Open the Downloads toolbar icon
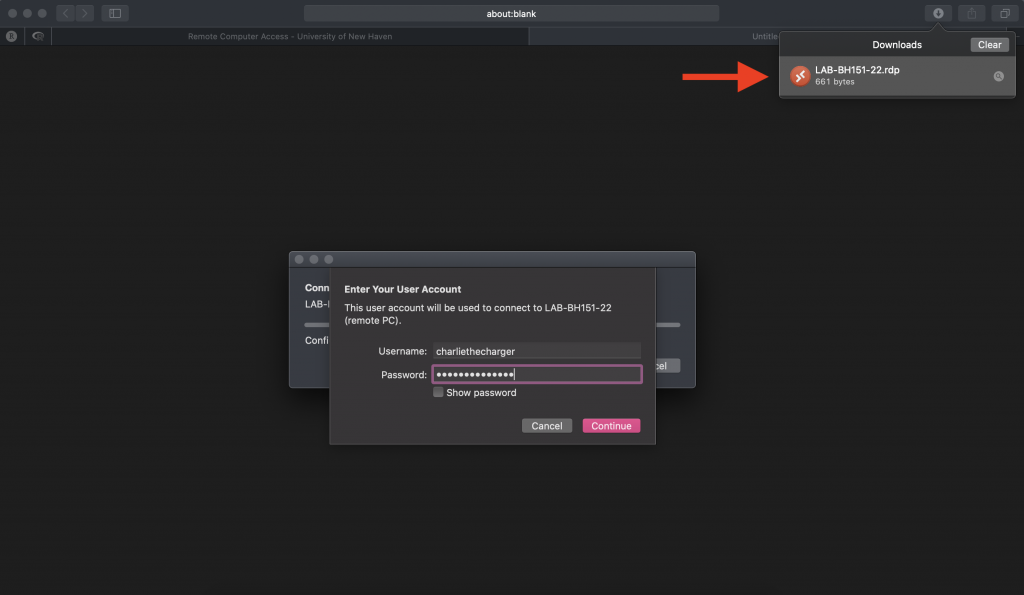Screen dimensions: 1024x595 pos(938,13)
